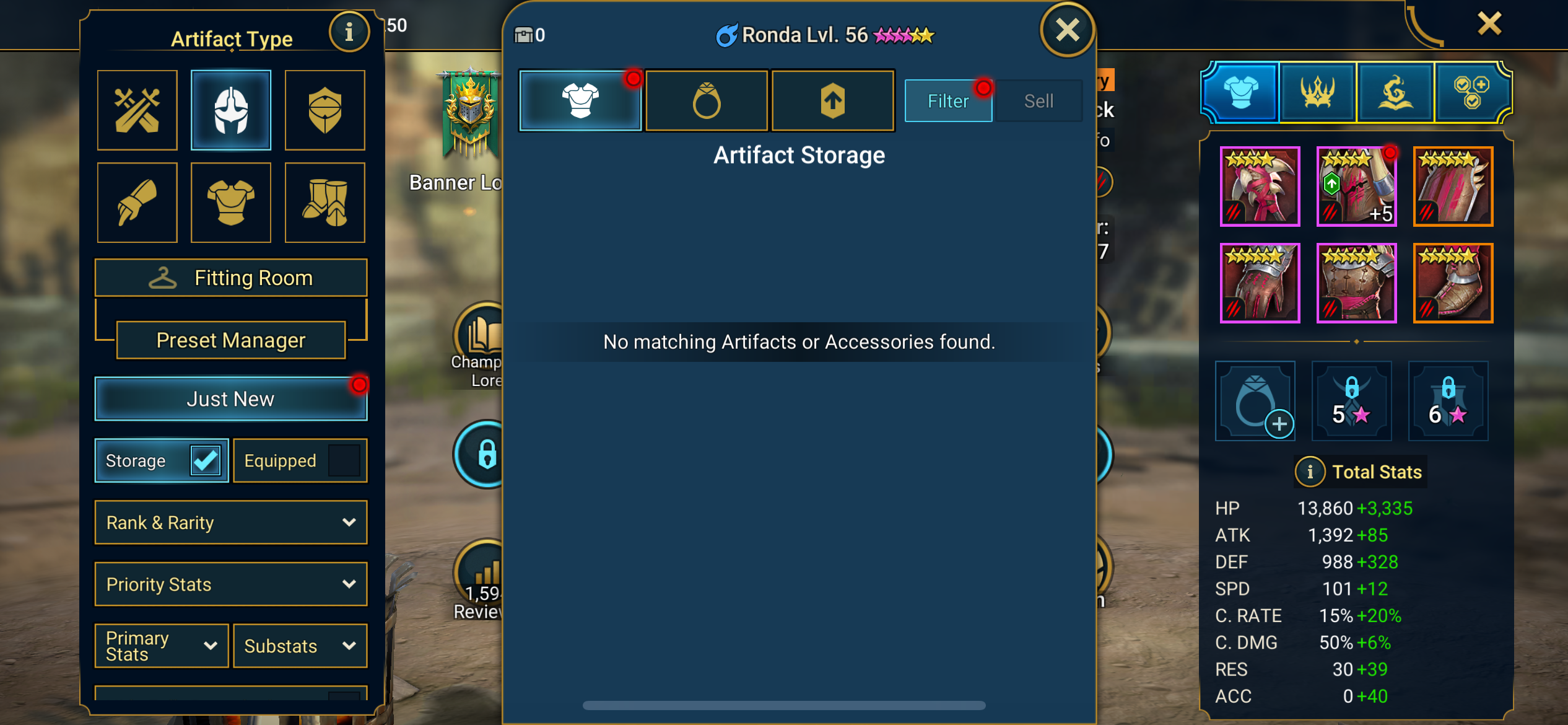Image resolution: width=1568 pixels, height=725 pixels.
Task: Open the Fitting Room
Action: click(231, 278)
